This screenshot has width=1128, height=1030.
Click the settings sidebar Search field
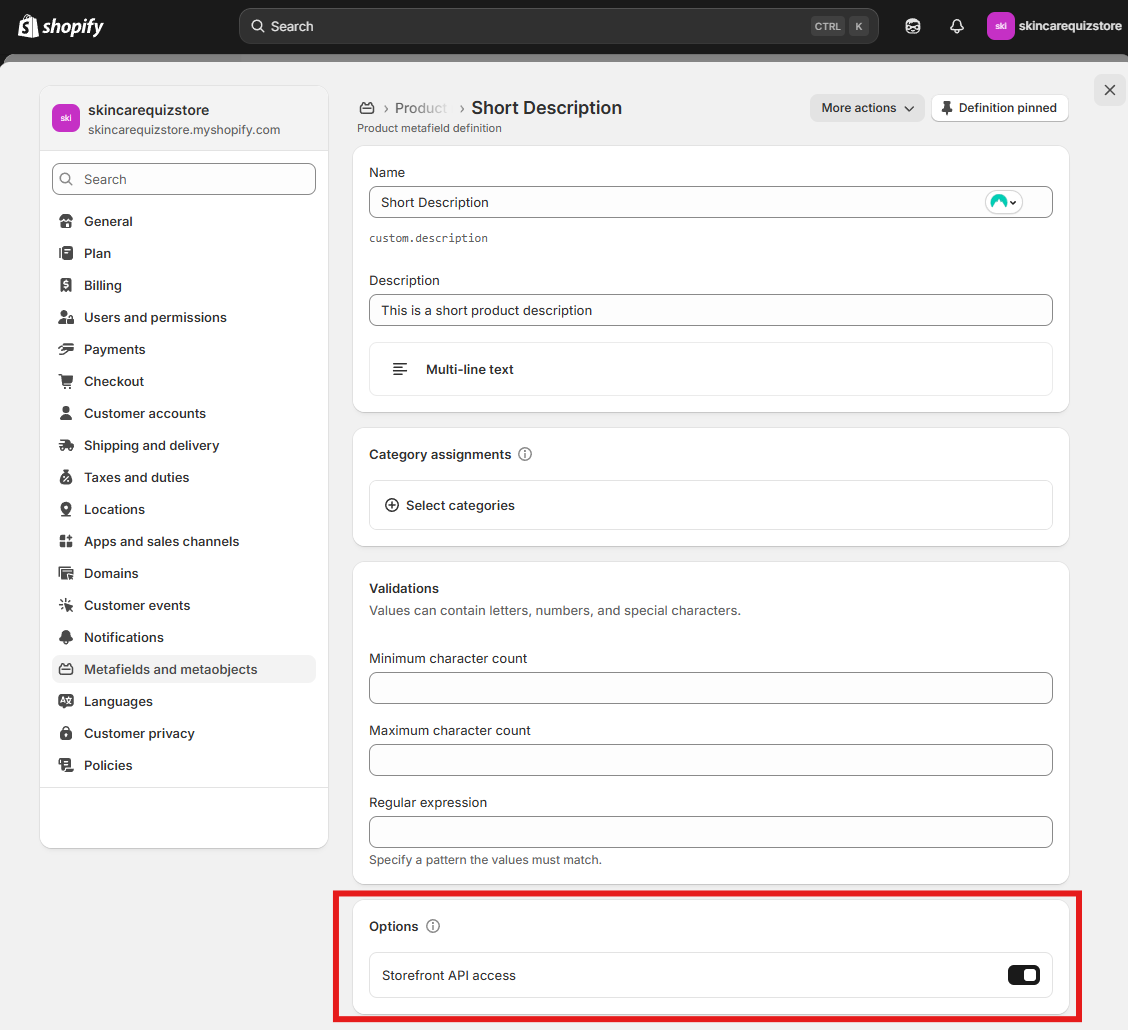click(184, 179)
